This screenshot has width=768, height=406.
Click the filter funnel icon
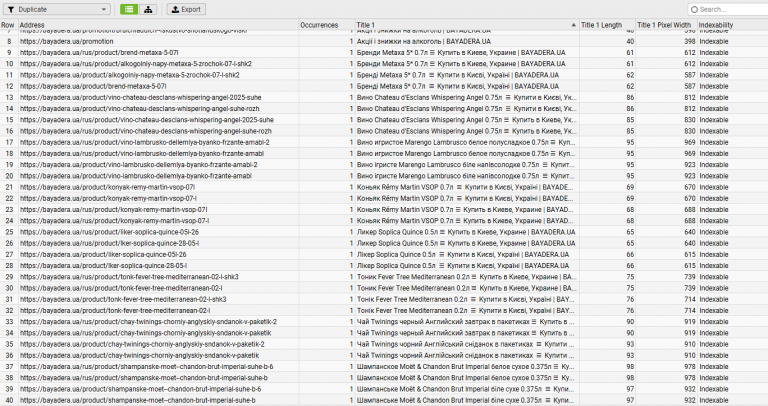11,9
